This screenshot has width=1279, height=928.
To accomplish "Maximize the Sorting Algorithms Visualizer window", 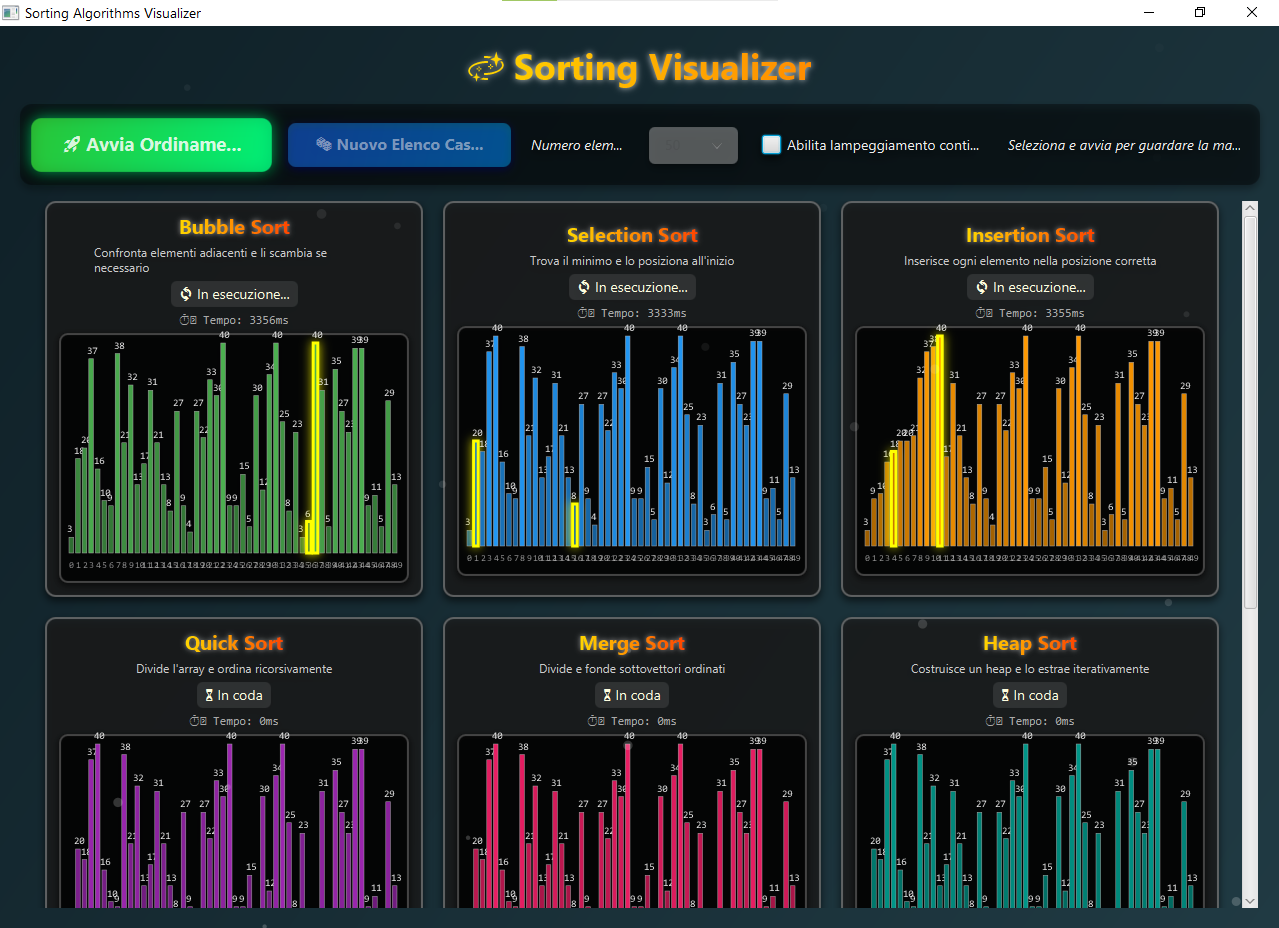I will pyautogui.click(x=1200, y=13).
